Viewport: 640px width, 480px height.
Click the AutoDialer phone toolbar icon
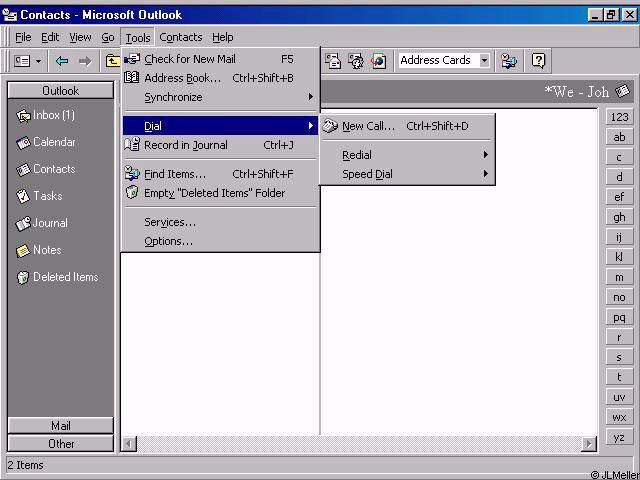[x=356, y=61]
